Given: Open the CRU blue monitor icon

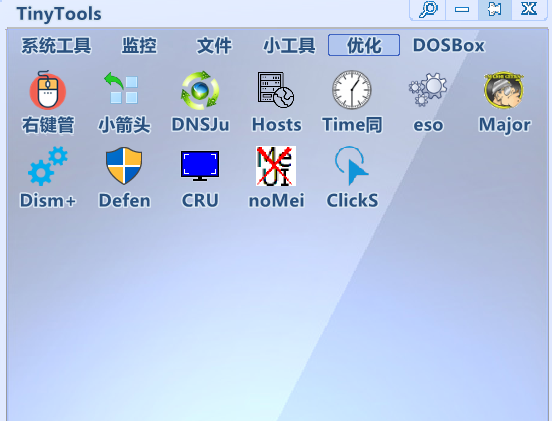Looking at the screenshot, I should tap(200, 166).
